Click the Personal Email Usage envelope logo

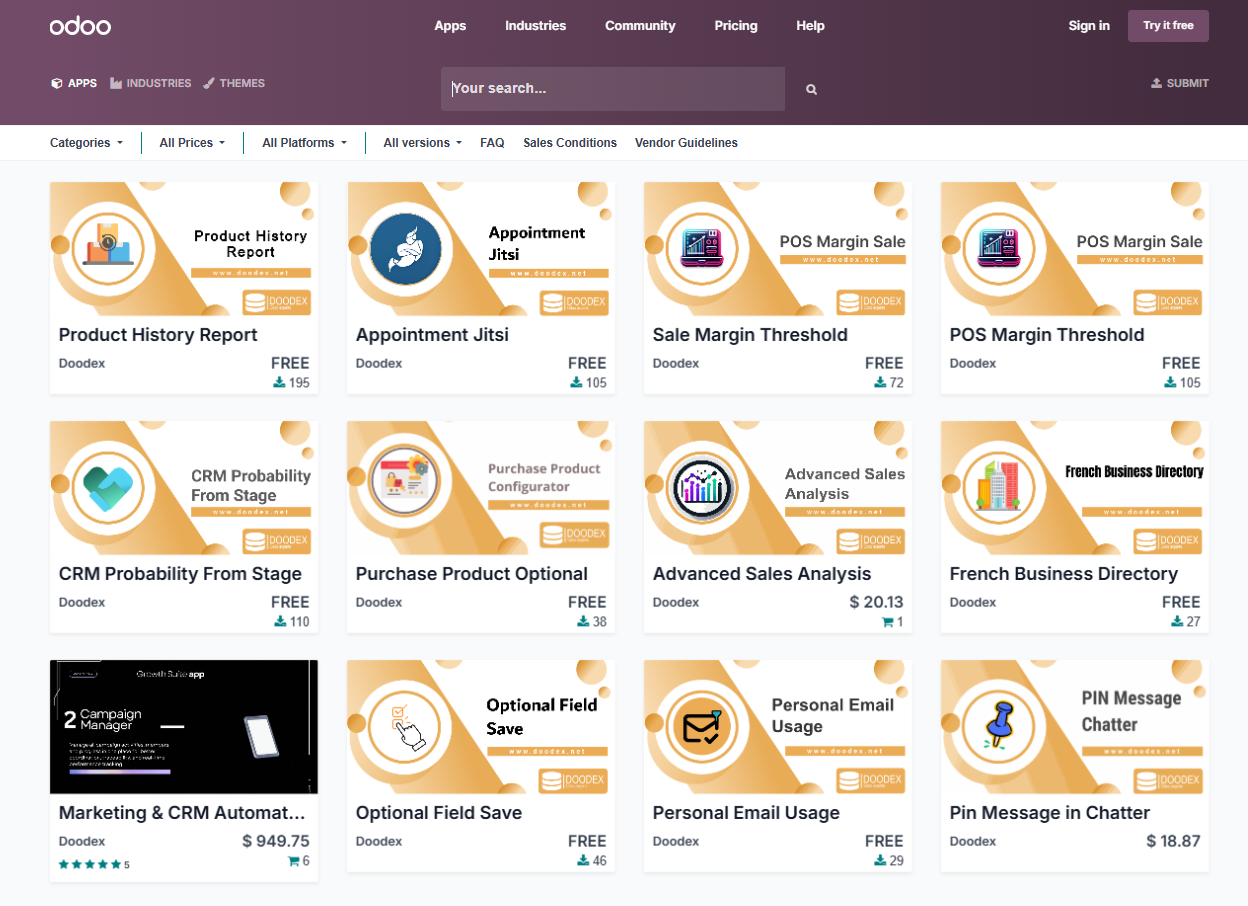[x=700, y=727]
